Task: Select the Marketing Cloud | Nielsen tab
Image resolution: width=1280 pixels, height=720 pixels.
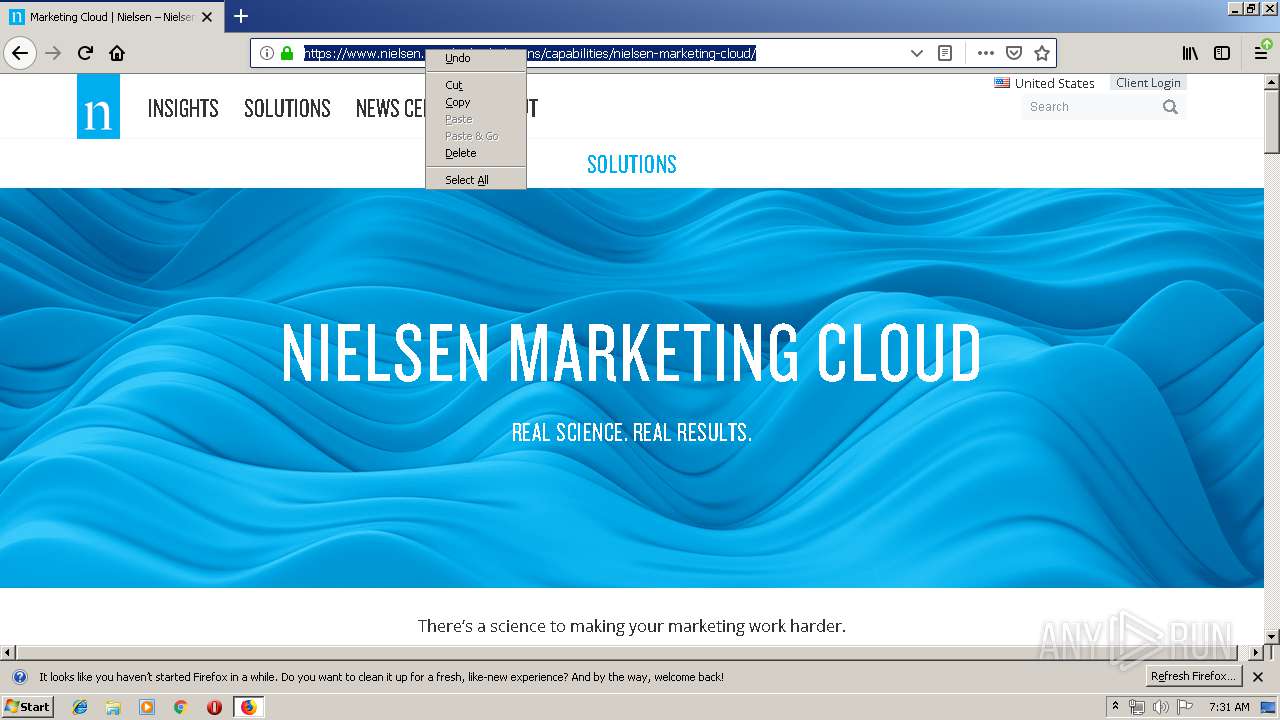Action: tap(111, 17)
